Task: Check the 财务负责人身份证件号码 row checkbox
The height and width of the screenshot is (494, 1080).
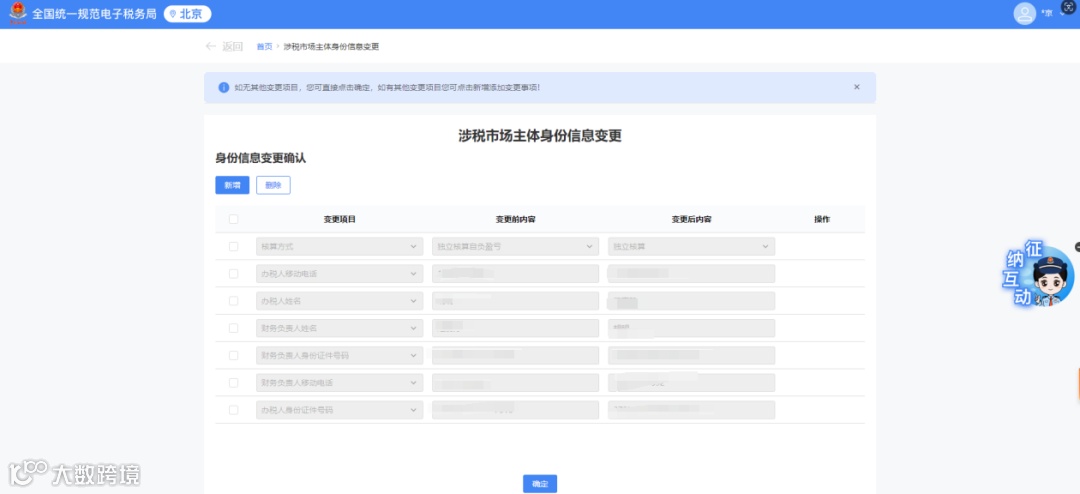Action: 233,356
